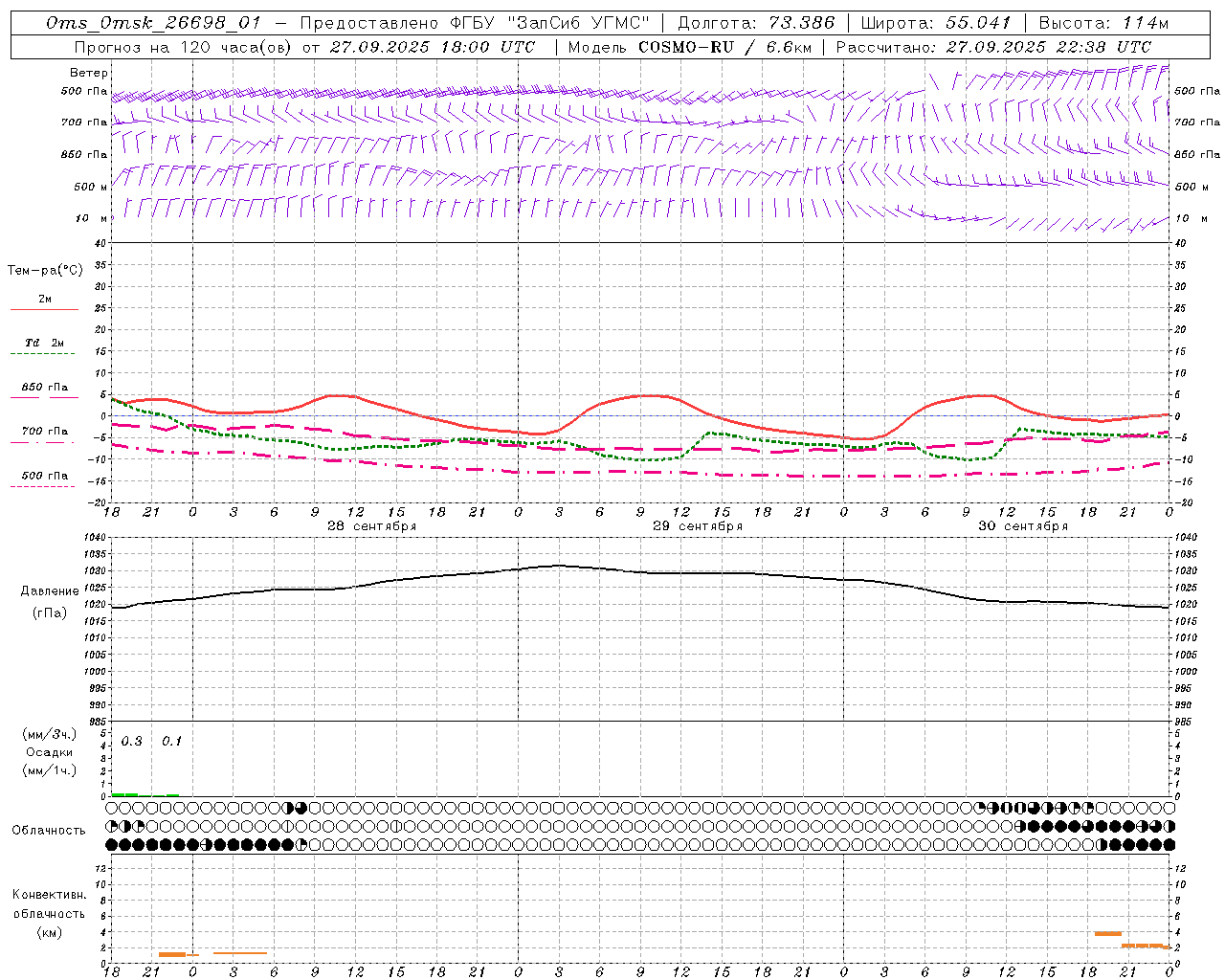The image size is (1225, 980).
Task: Click the Давление pressure label
Action: click(x=50, y=591)
